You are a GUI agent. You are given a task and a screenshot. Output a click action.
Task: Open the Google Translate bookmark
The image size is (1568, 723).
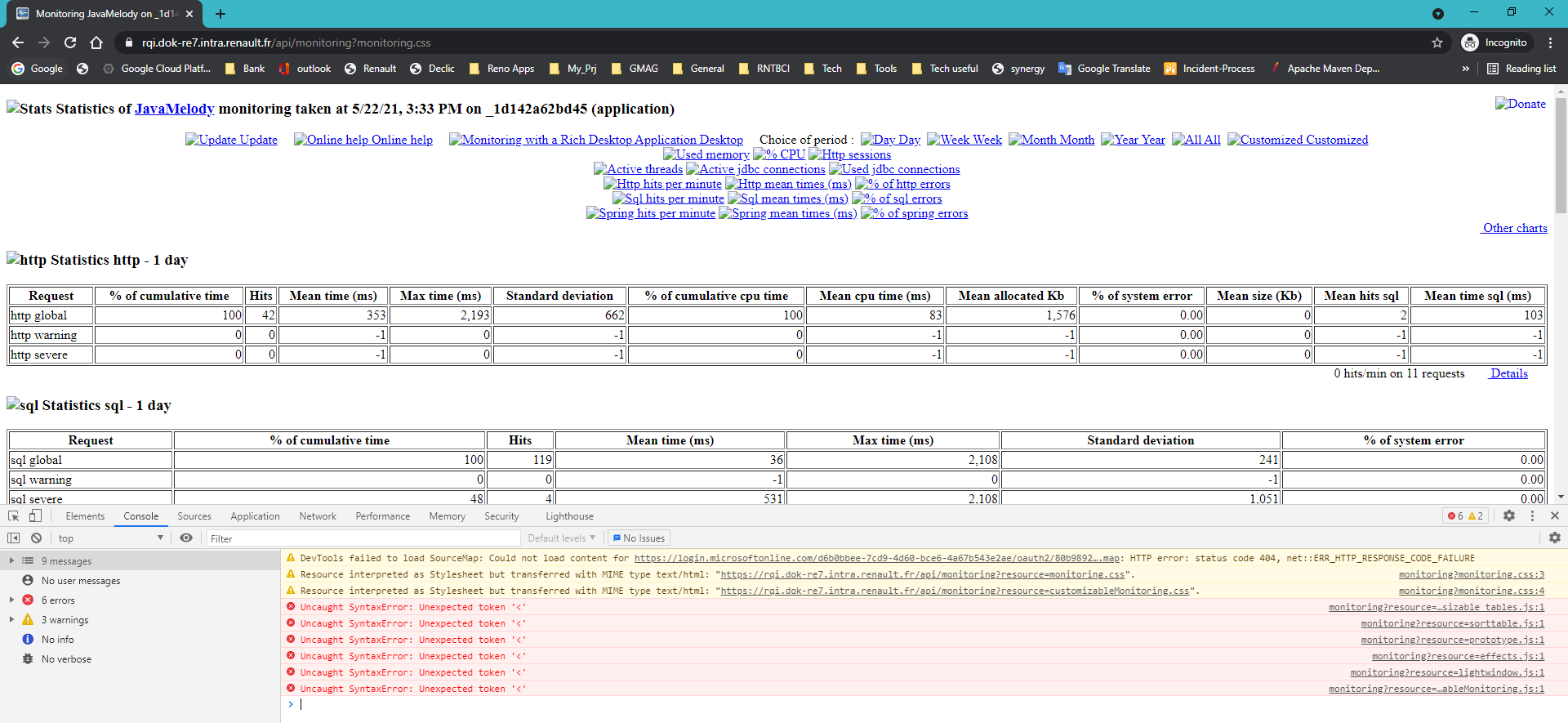(1104, 69)
